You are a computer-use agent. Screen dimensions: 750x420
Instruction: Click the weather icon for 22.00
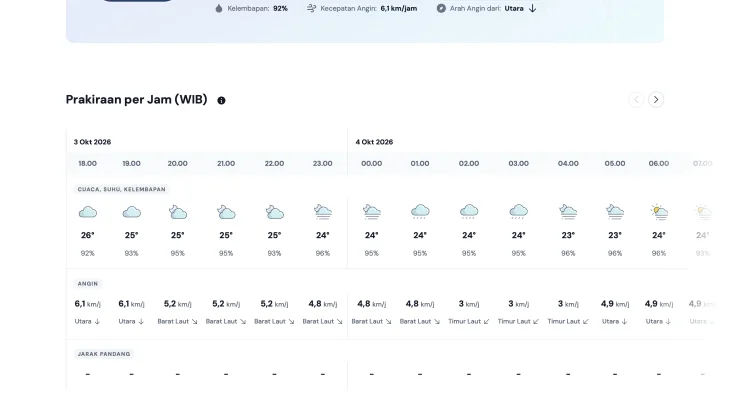coord(274,212)
